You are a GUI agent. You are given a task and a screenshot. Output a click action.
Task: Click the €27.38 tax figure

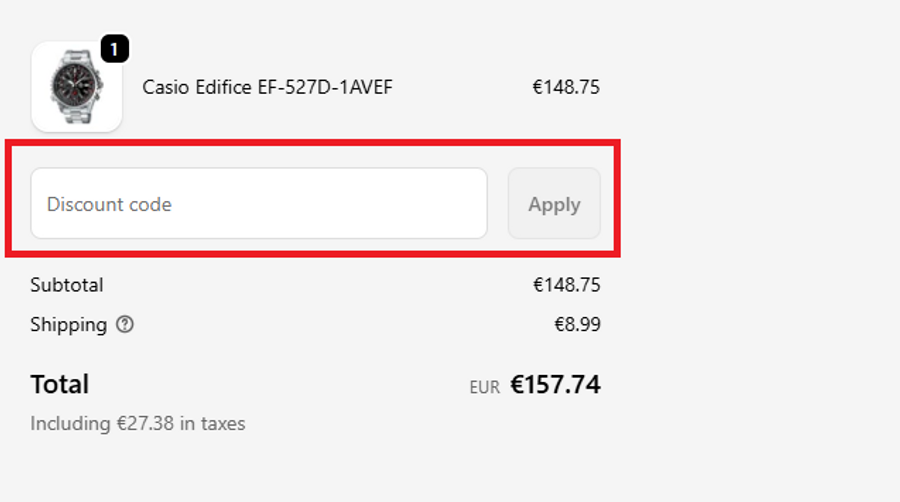(145, 424)
